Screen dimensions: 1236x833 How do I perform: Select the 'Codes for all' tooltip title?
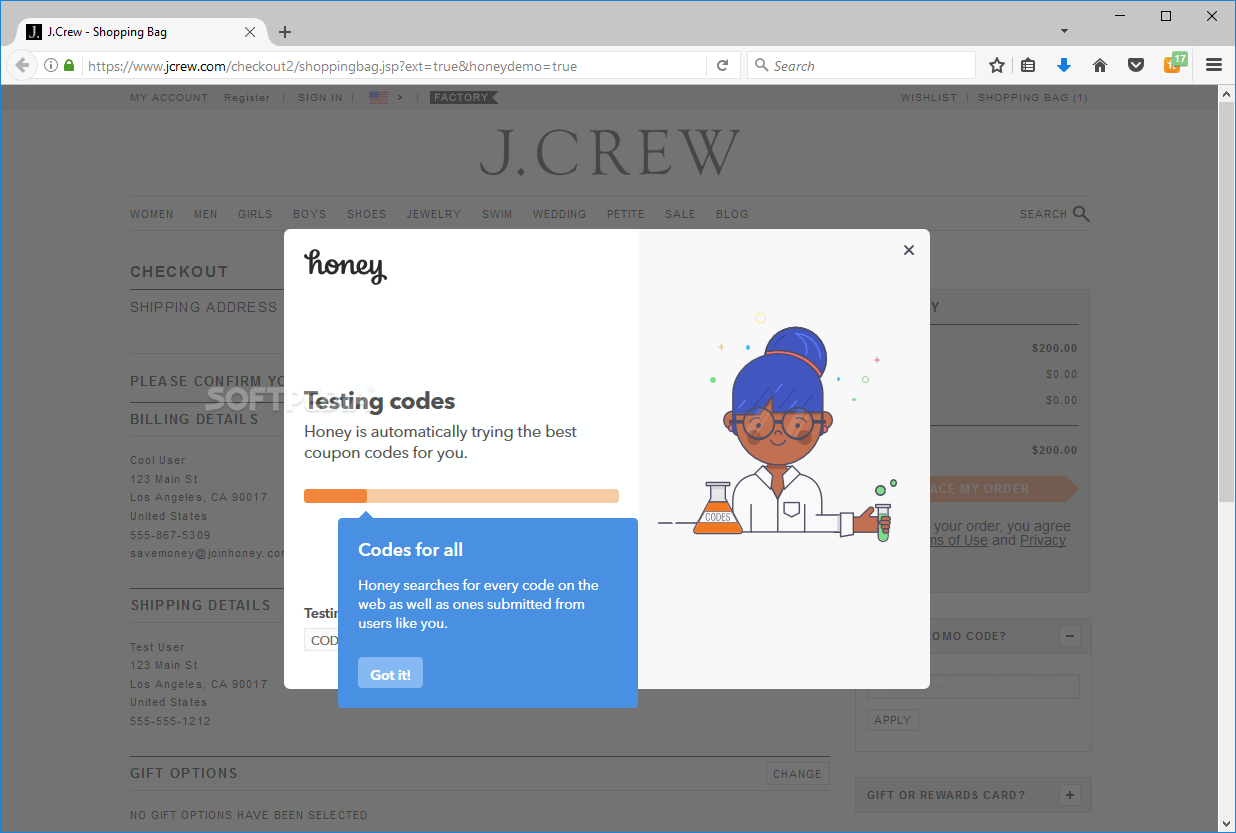point(411,550)
